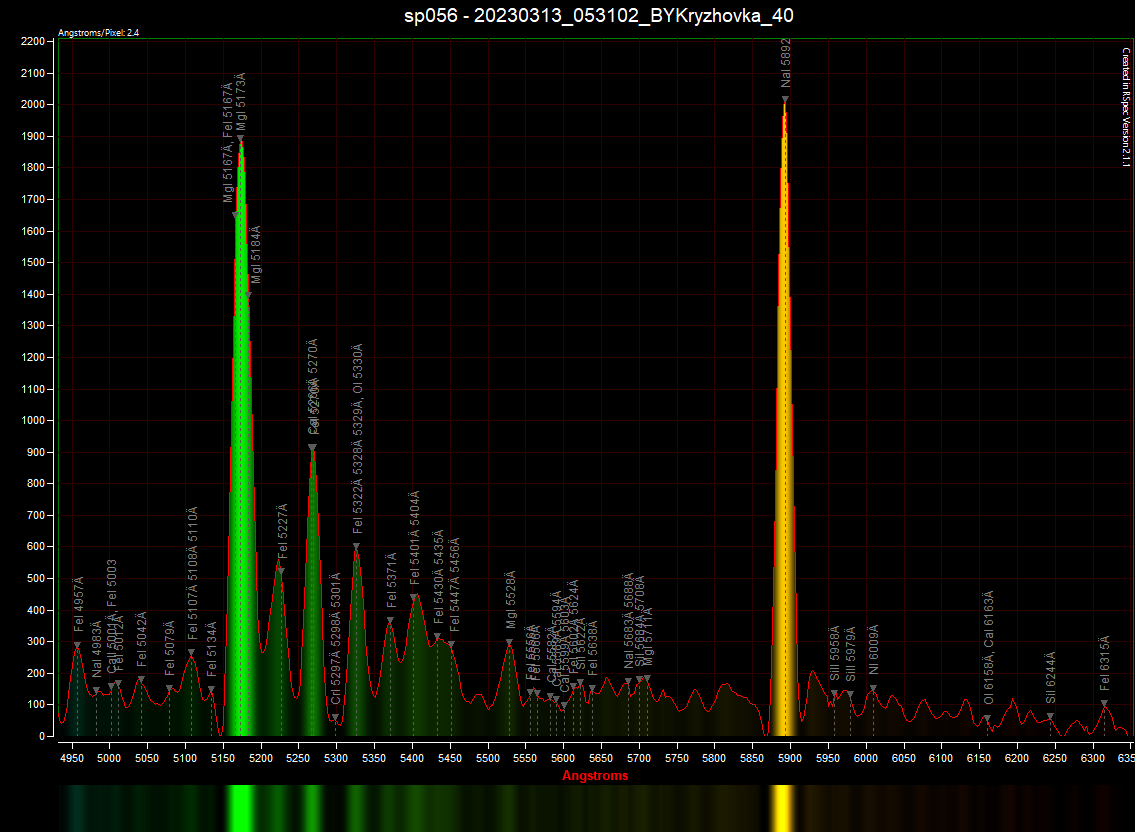Select the FeI 5638Å line label
This screenshot has width=1135, height=832.
[593, 648]
